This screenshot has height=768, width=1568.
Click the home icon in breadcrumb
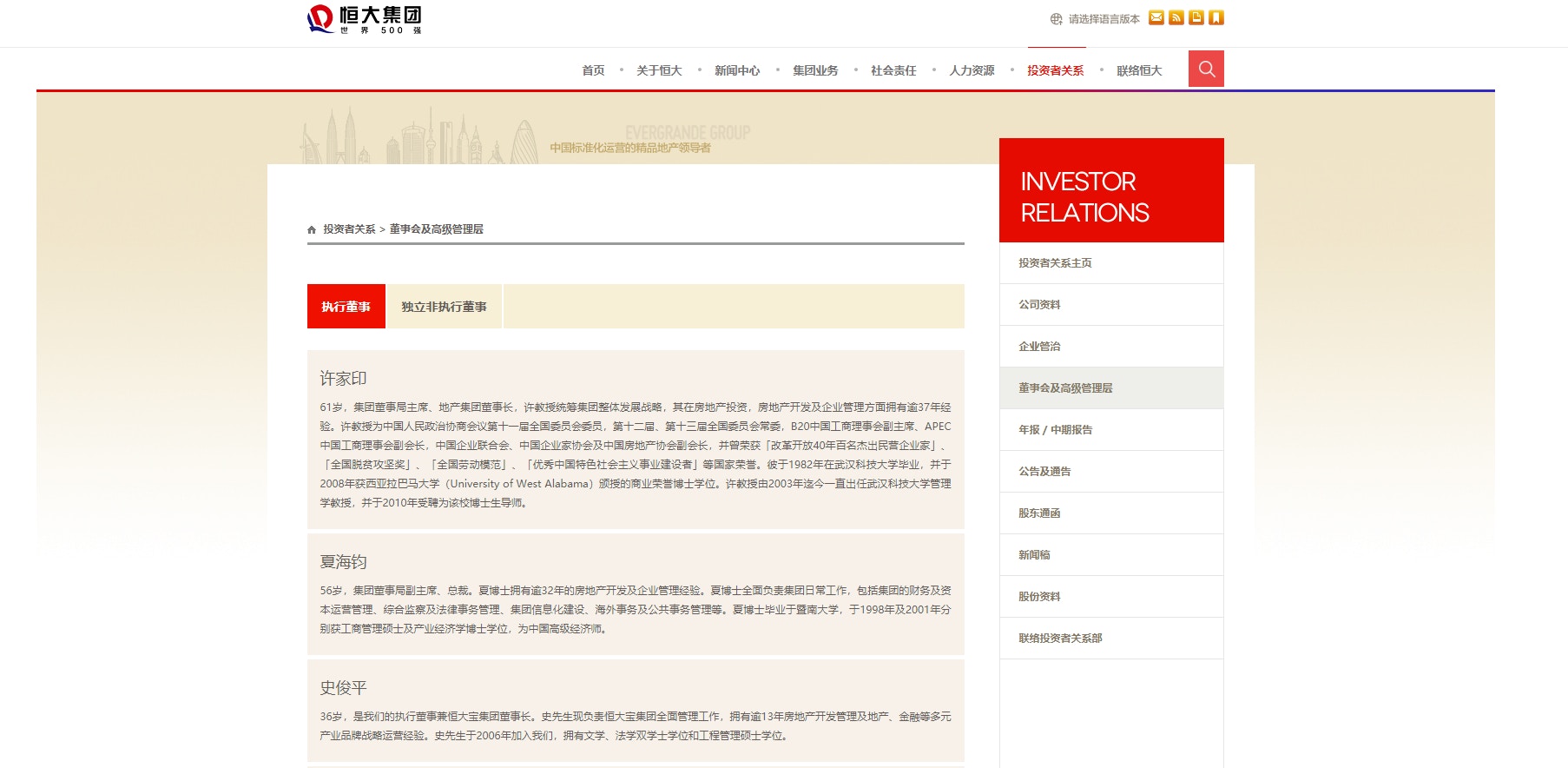point(312,229)
